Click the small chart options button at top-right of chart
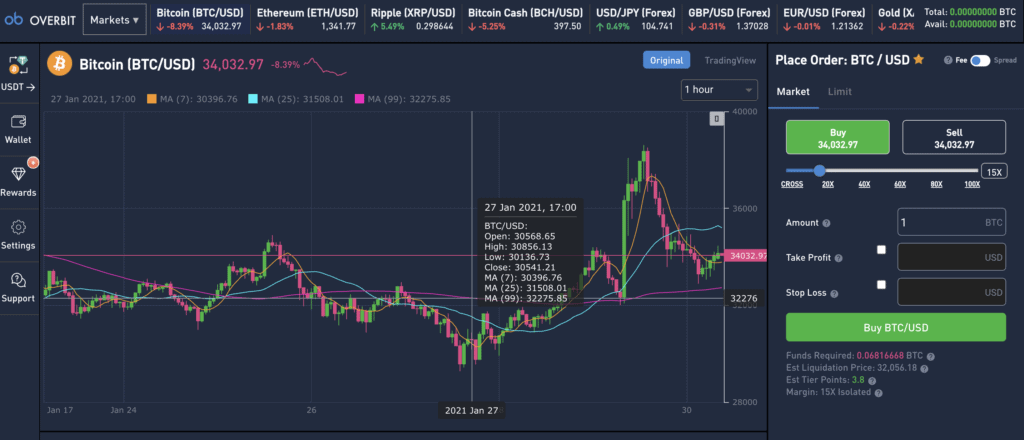1024x440 pixels. (x=716, y=119)
